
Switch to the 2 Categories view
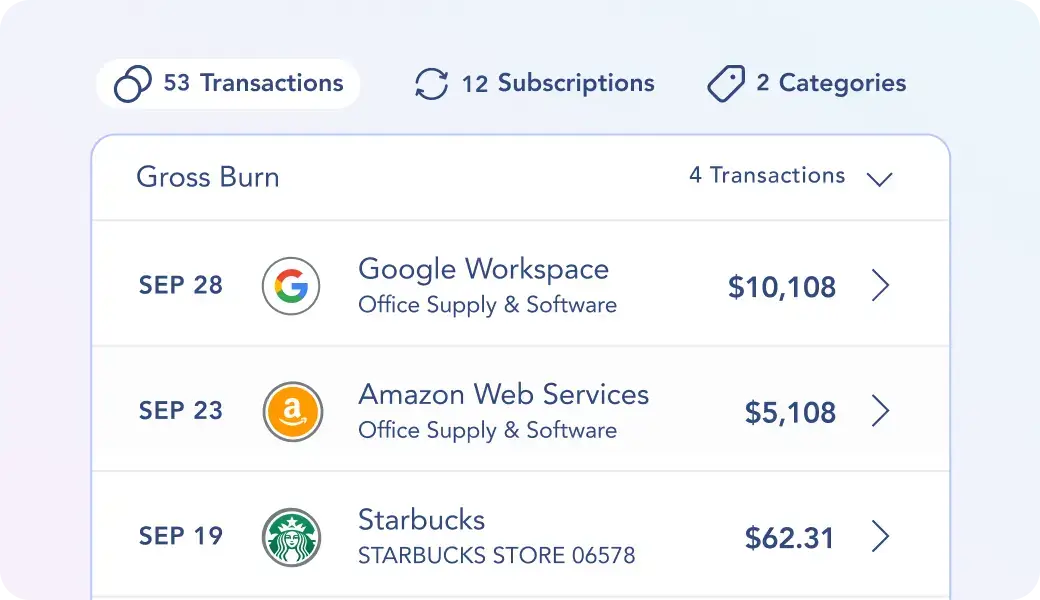[x=806, y=84]
